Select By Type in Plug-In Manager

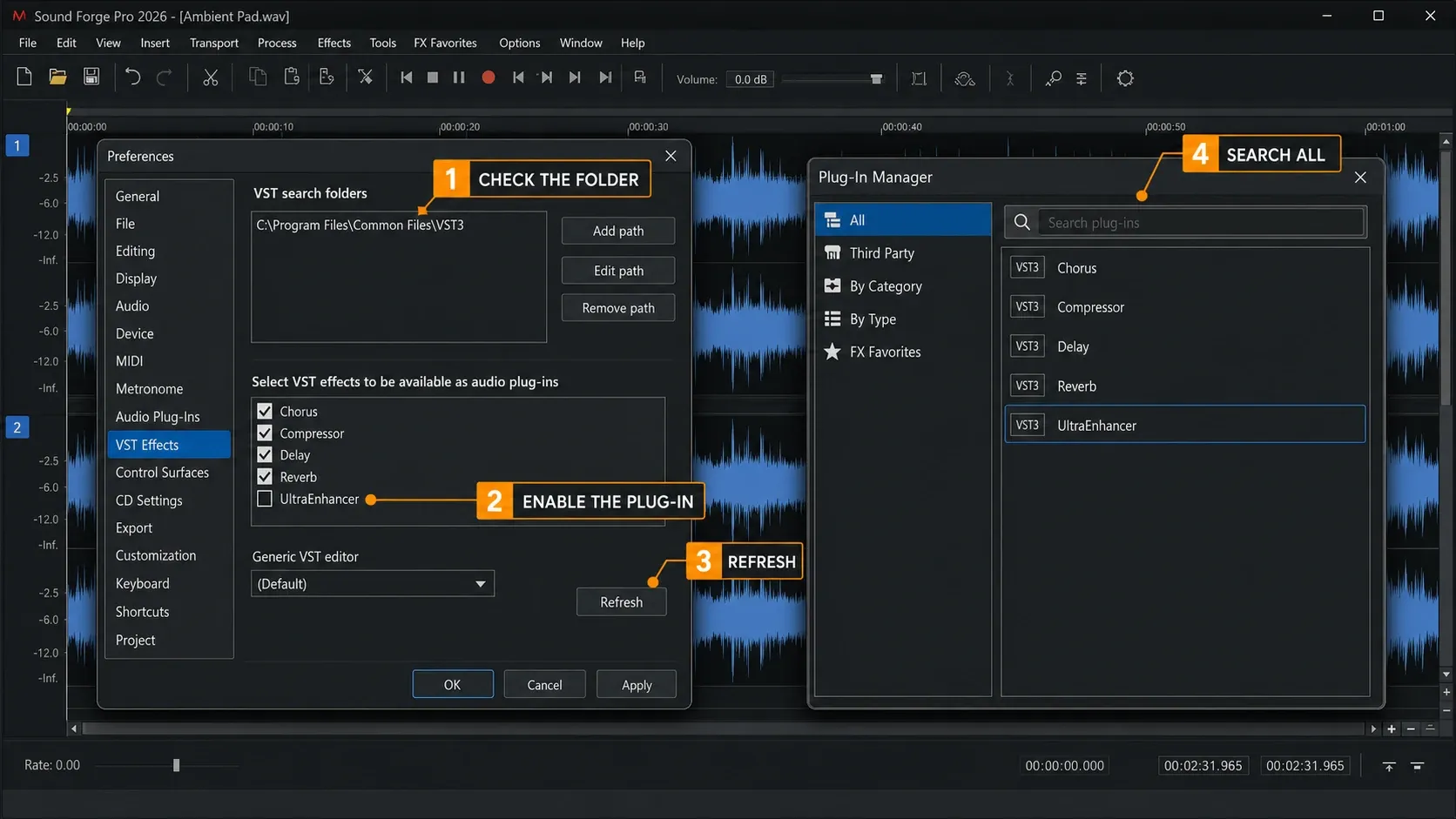tap(903, 319)
